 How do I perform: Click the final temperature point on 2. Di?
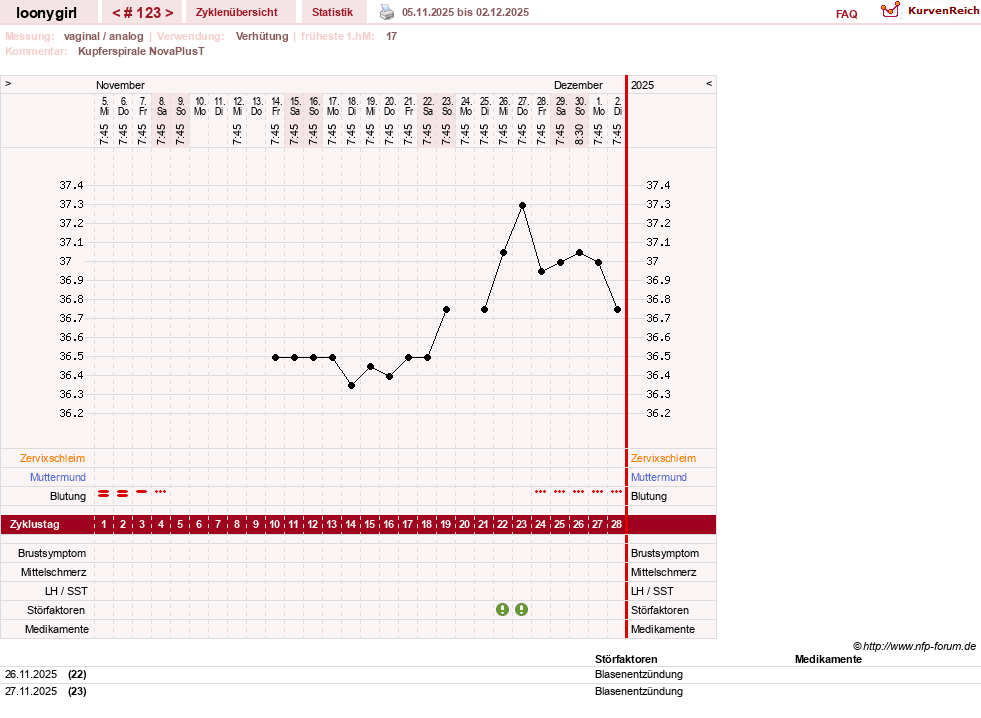coord(618,310)
